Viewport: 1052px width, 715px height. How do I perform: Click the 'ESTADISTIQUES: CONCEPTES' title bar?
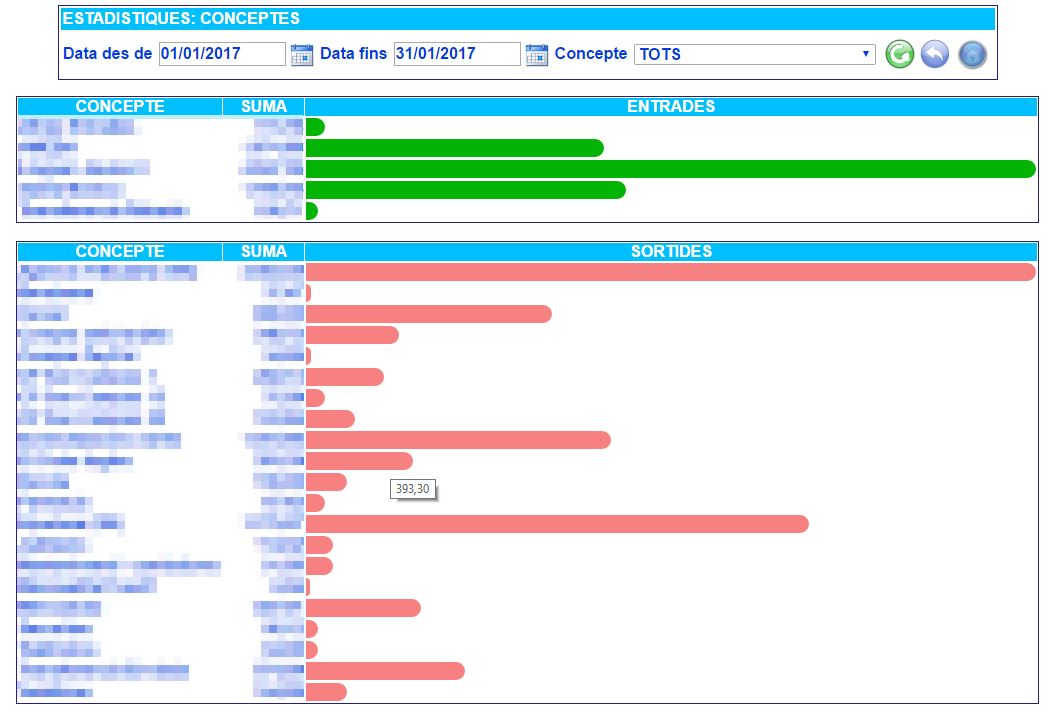528,19
